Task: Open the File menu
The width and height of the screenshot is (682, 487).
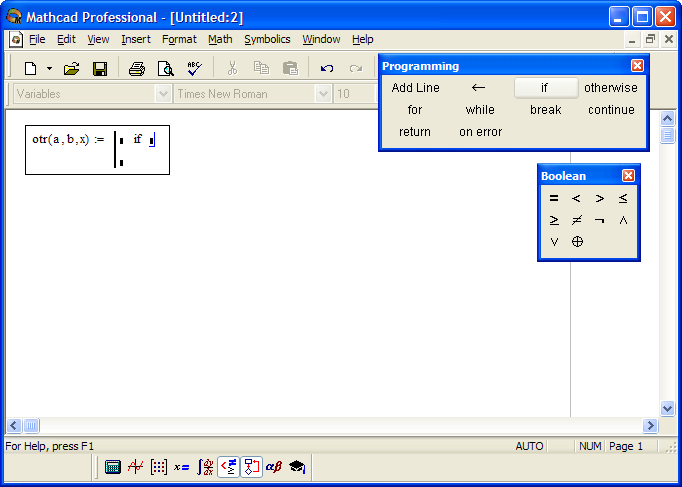Action: 37,40
